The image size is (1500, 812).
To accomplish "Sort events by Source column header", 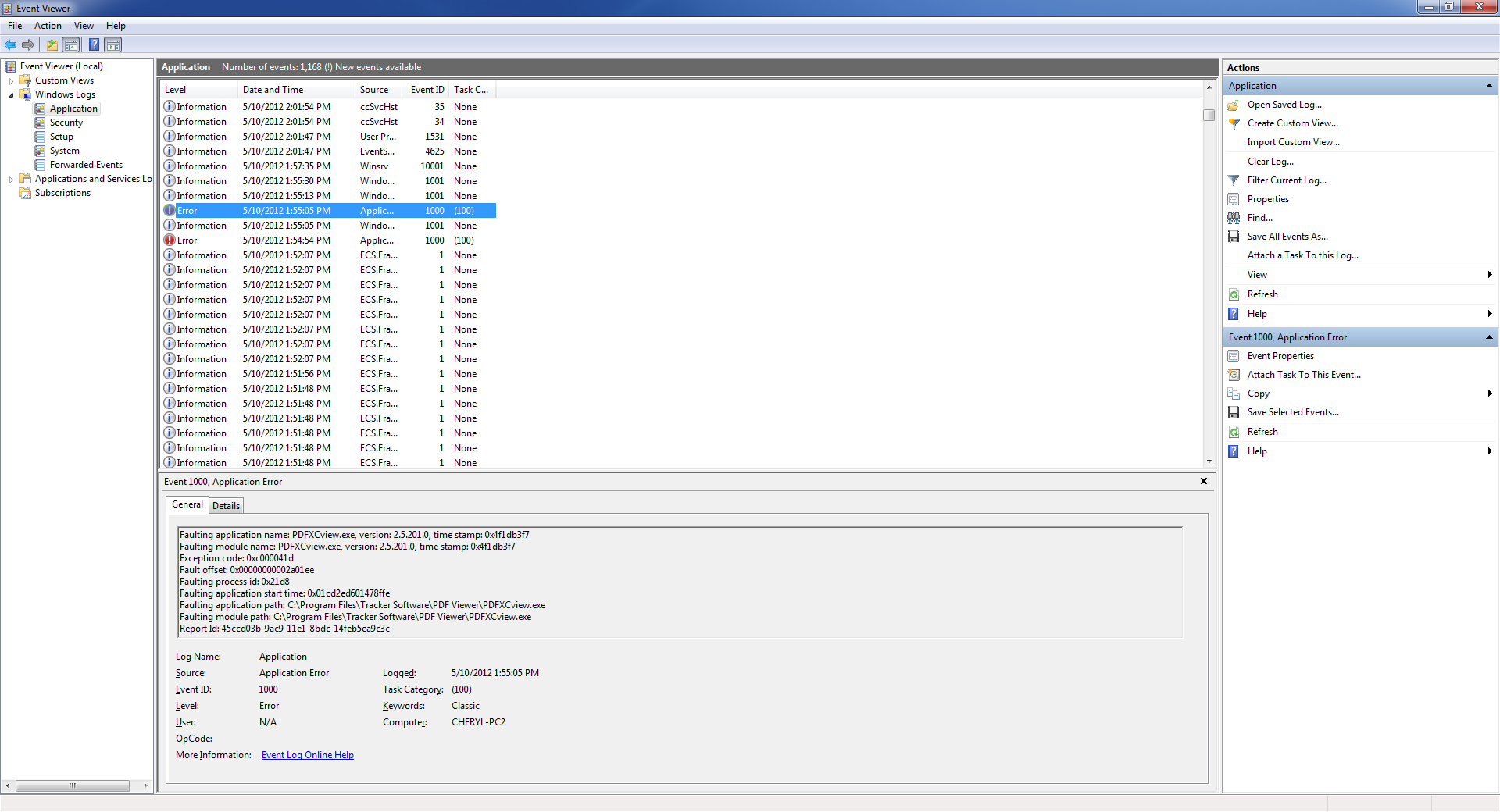I will [x=378, y=90].
